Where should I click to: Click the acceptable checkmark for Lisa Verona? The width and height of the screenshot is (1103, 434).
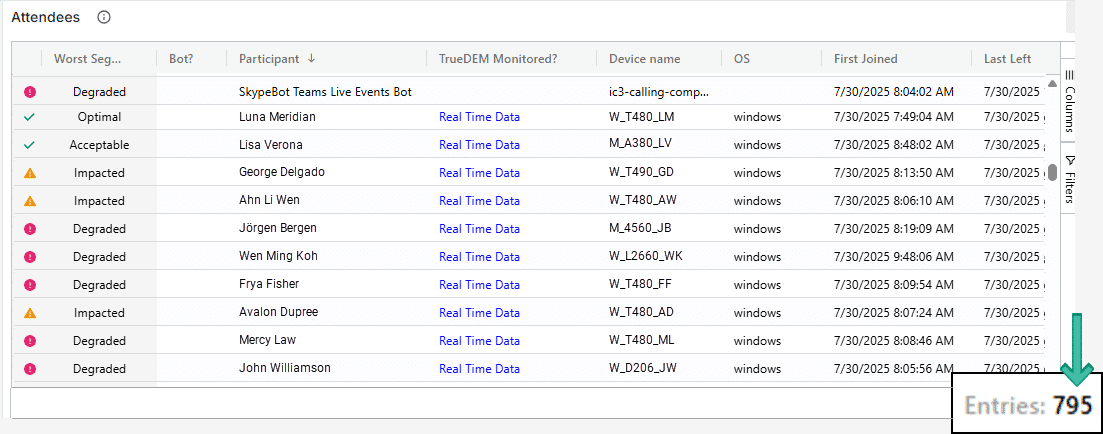pyautogui.click(x=30, y=145)
